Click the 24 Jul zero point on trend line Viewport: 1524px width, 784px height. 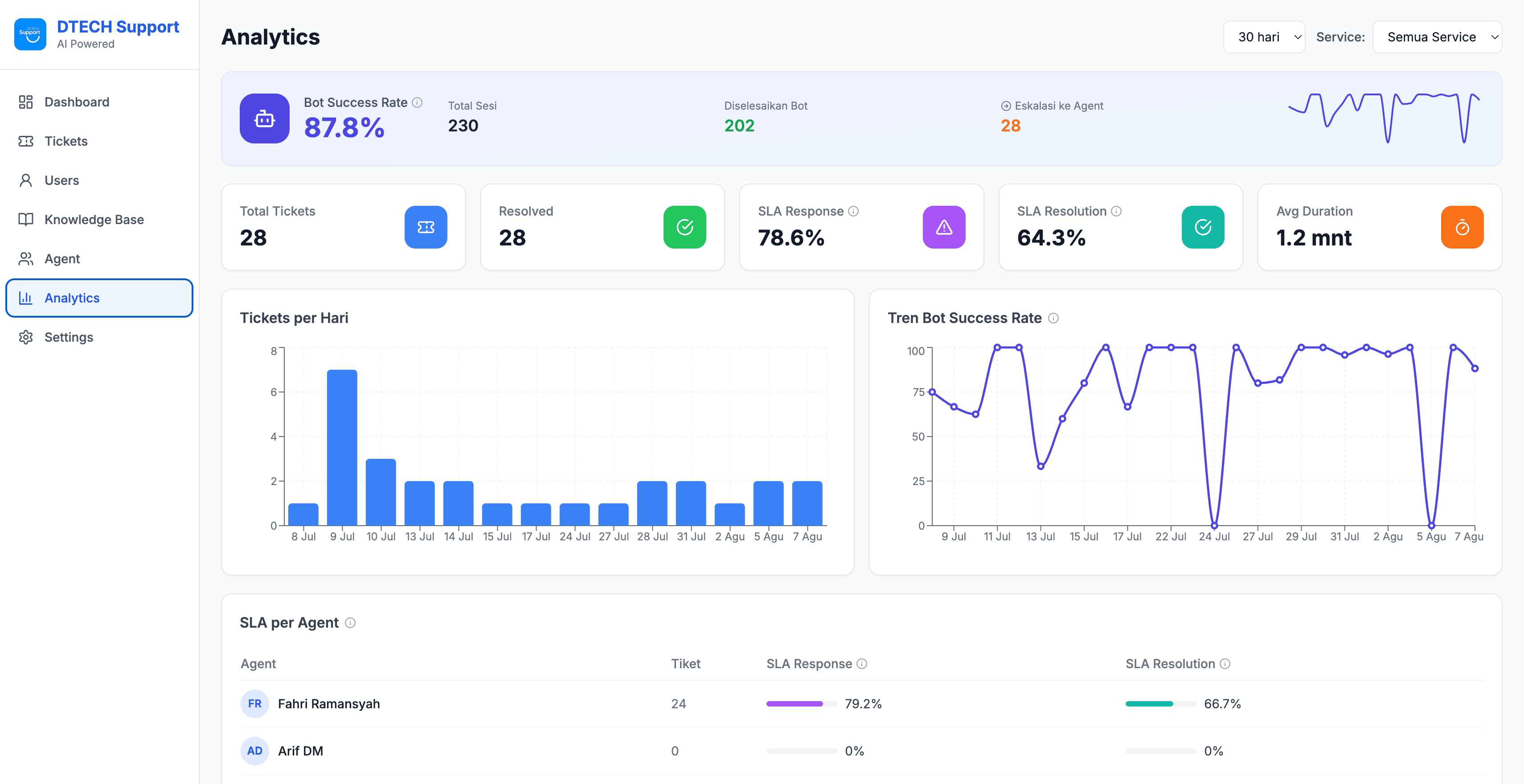[x=1214, y=526]
